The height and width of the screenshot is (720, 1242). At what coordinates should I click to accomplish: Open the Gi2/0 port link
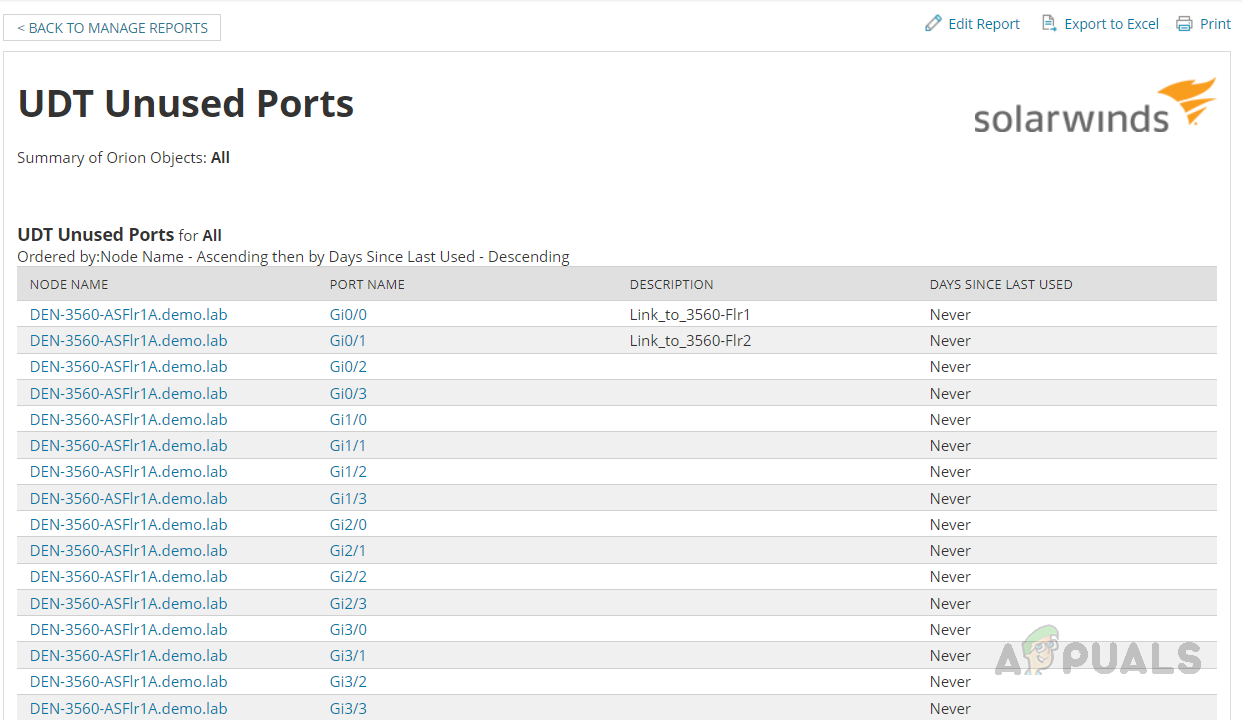348,524
